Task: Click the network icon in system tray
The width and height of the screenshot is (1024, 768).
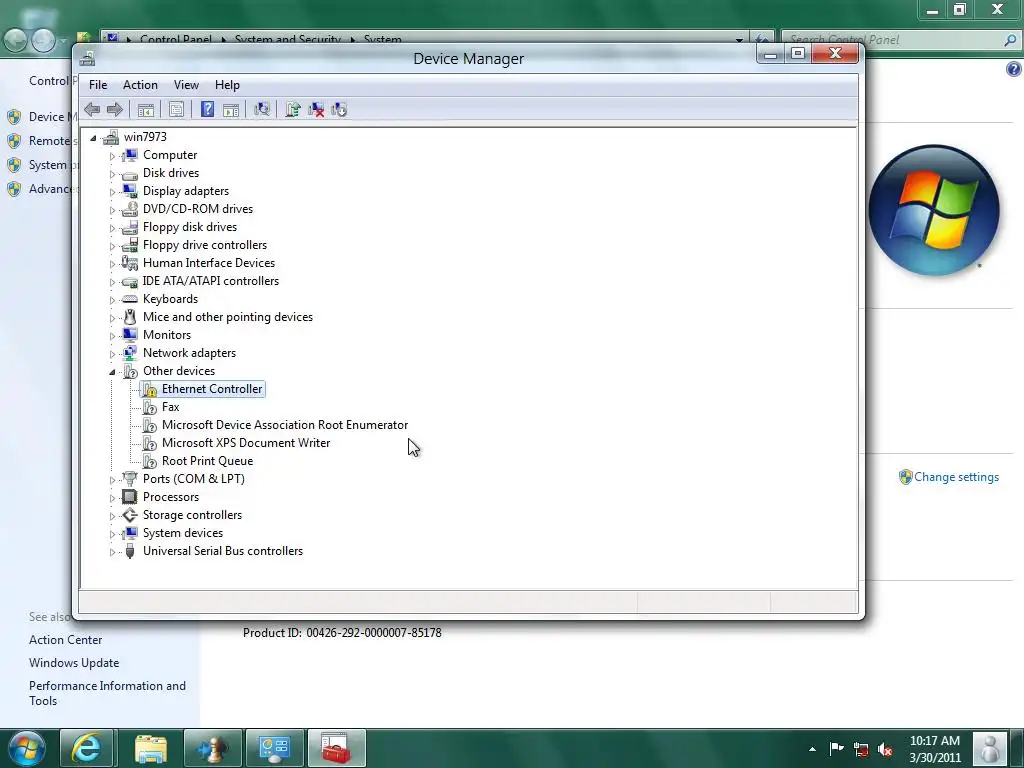Action: pyautogui.click(x=861, y=750)
